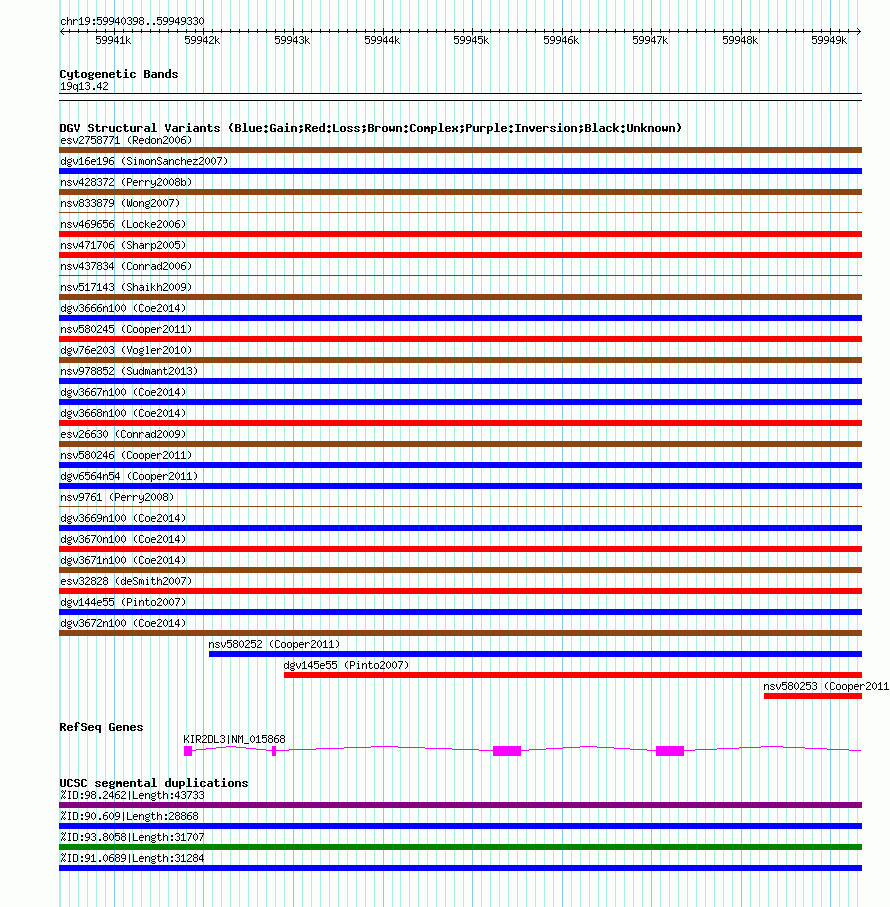Screen dimensions: 890x907
Task: Click the blue bar under dgv16e196
Action: click(x=460, y=171)
